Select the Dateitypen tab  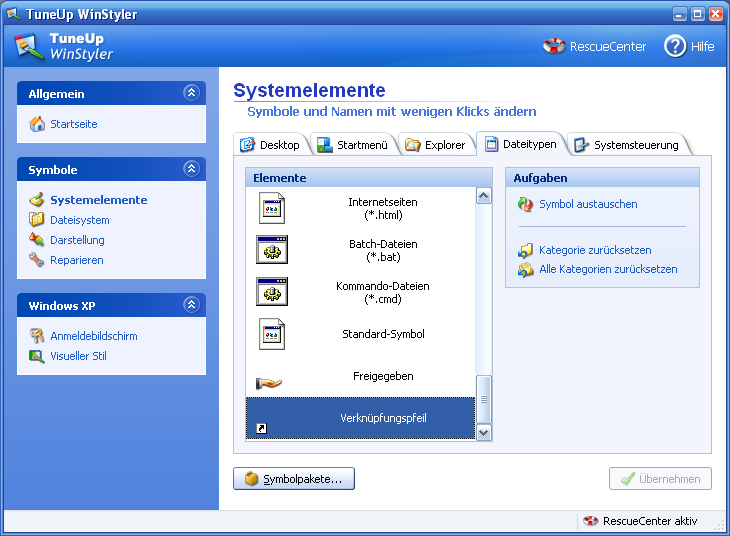click(x=521, y=144)
